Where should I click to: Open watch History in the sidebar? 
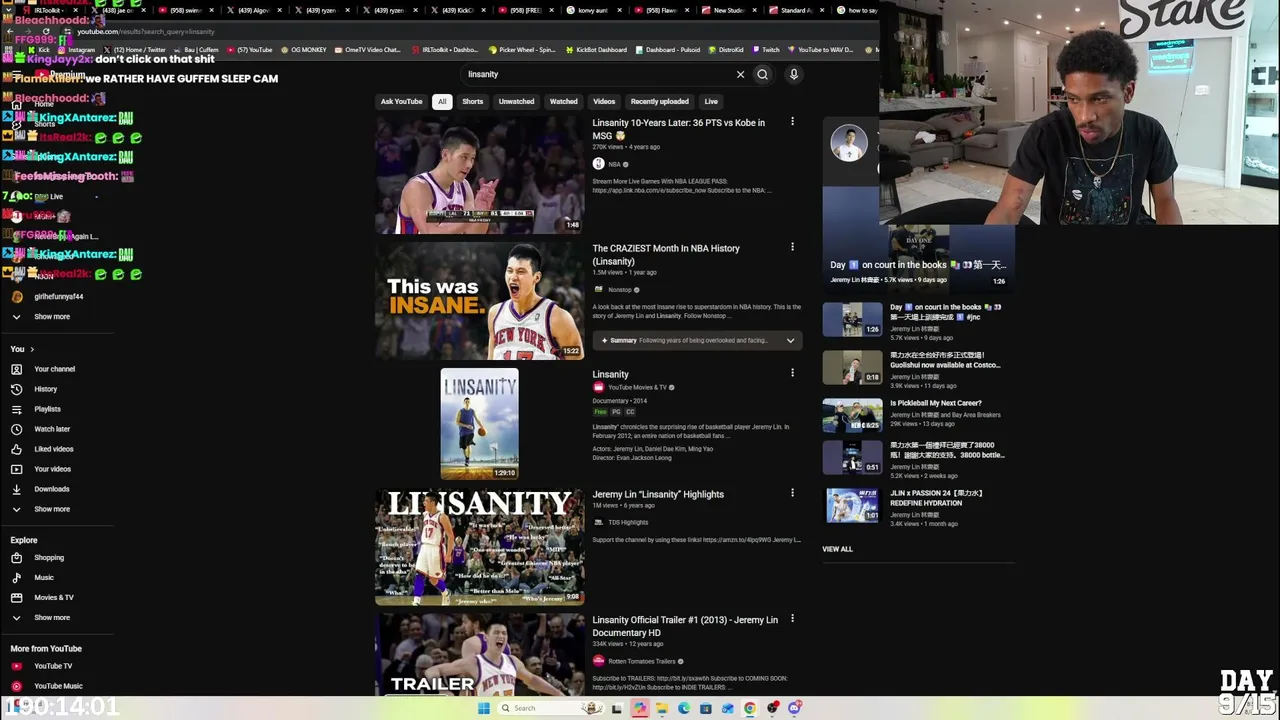34,389
